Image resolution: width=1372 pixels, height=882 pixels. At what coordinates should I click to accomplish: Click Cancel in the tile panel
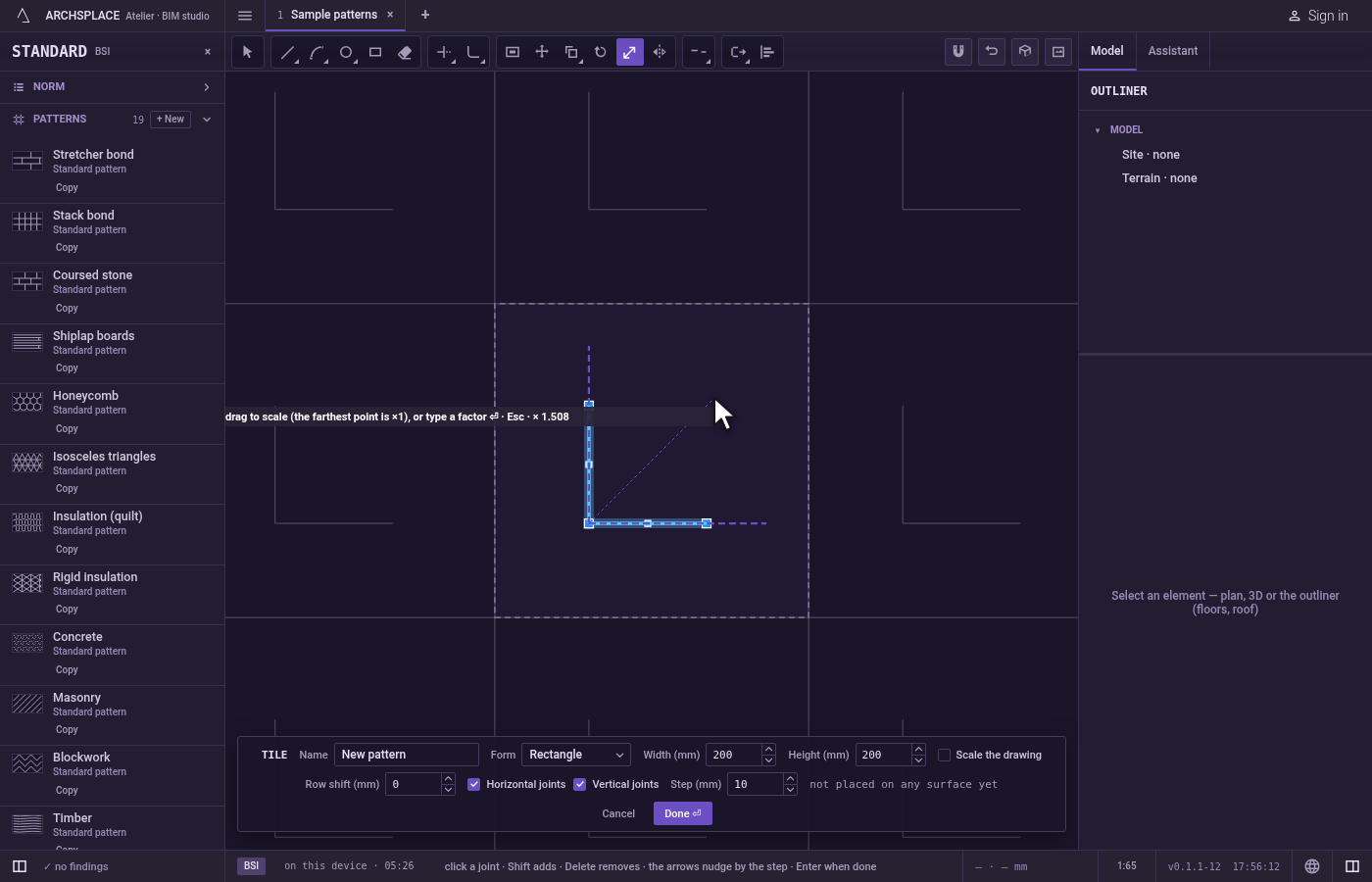click(618, 813)
